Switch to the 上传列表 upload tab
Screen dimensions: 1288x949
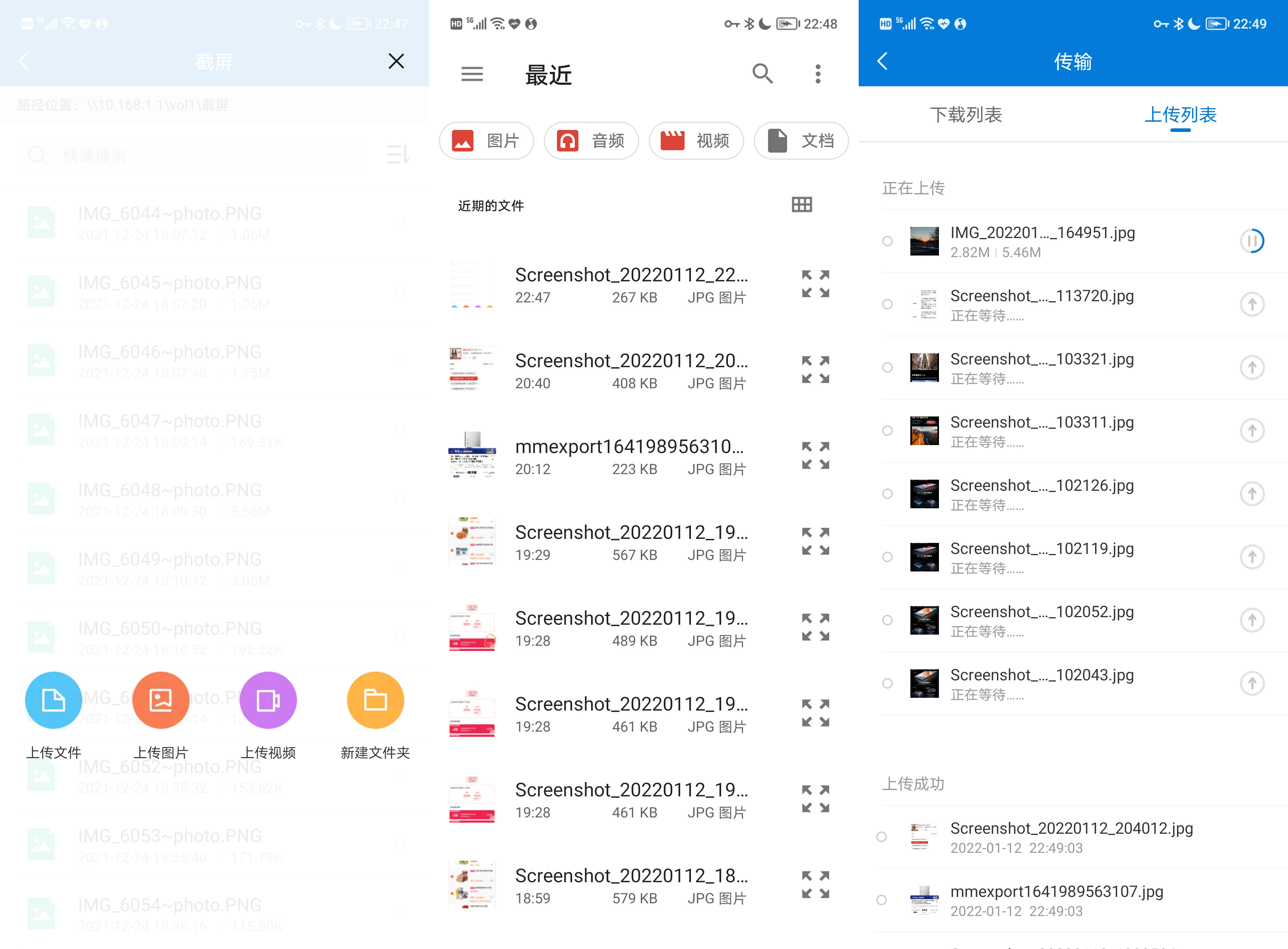1180,115
